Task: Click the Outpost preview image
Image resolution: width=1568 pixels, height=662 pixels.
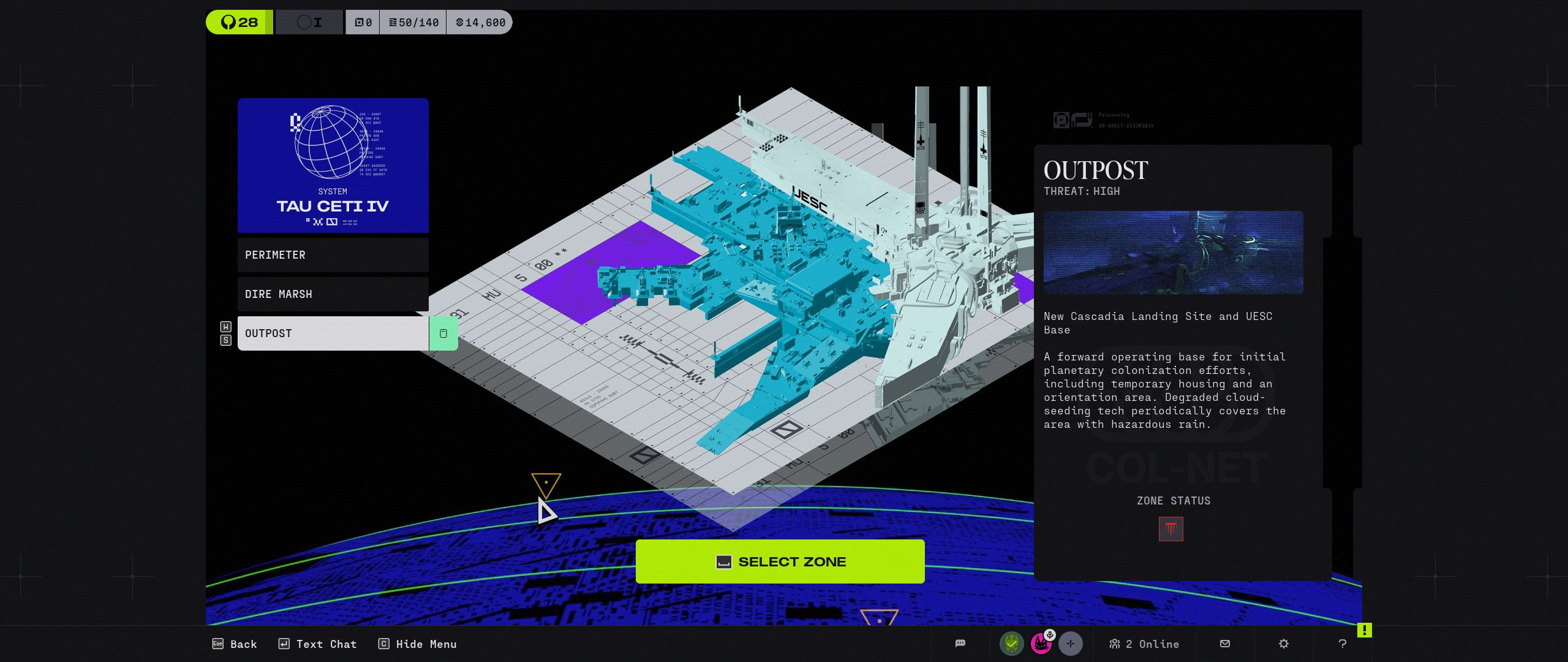Action: 1174,253
